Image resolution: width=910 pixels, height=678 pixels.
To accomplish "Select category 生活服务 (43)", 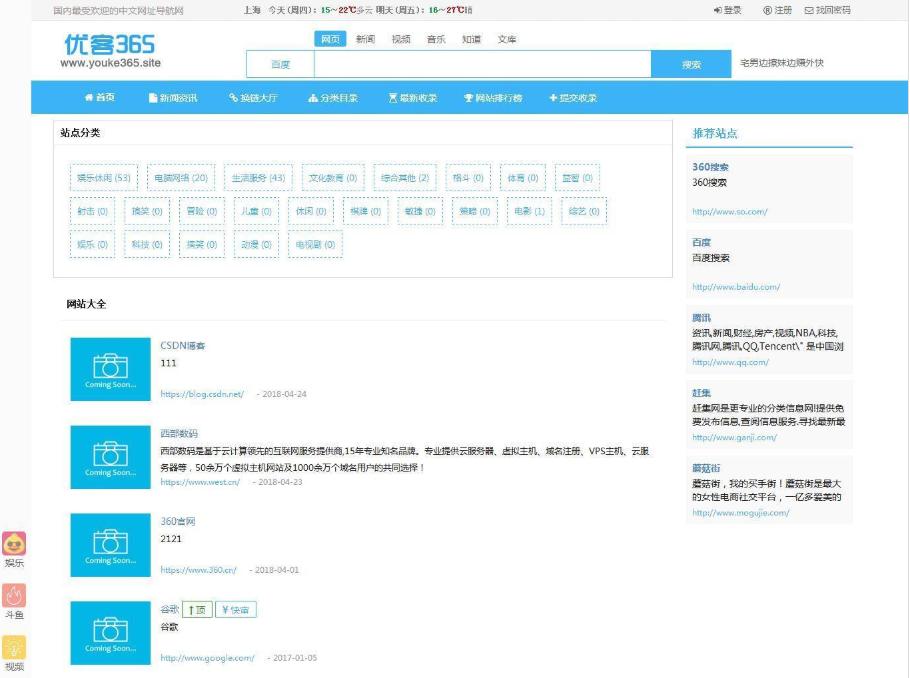I will point(258,178).
